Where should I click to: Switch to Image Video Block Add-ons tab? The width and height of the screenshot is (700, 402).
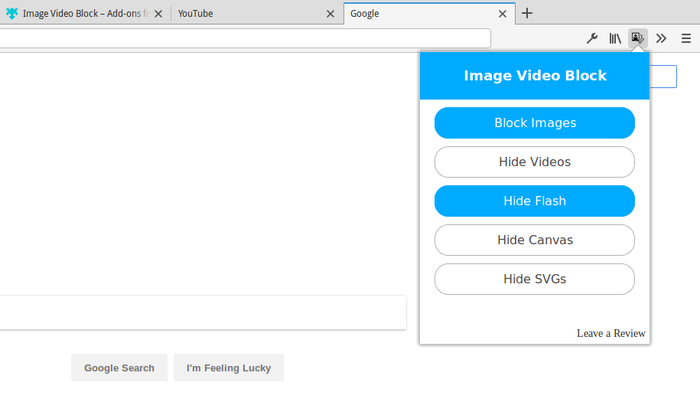pos(80,14)
